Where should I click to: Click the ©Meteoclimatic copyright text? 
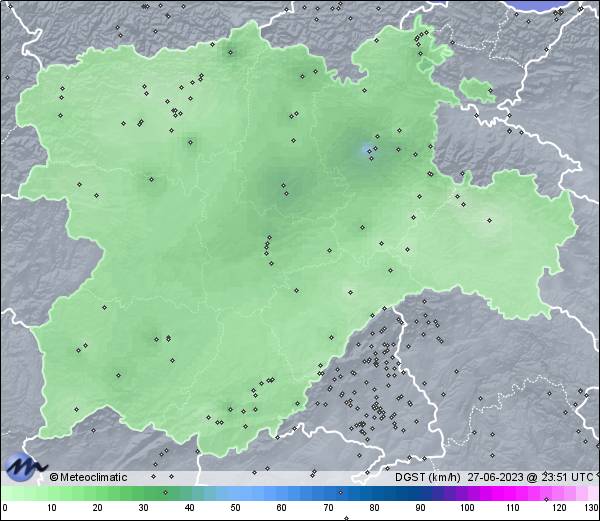tap(88, 477)
